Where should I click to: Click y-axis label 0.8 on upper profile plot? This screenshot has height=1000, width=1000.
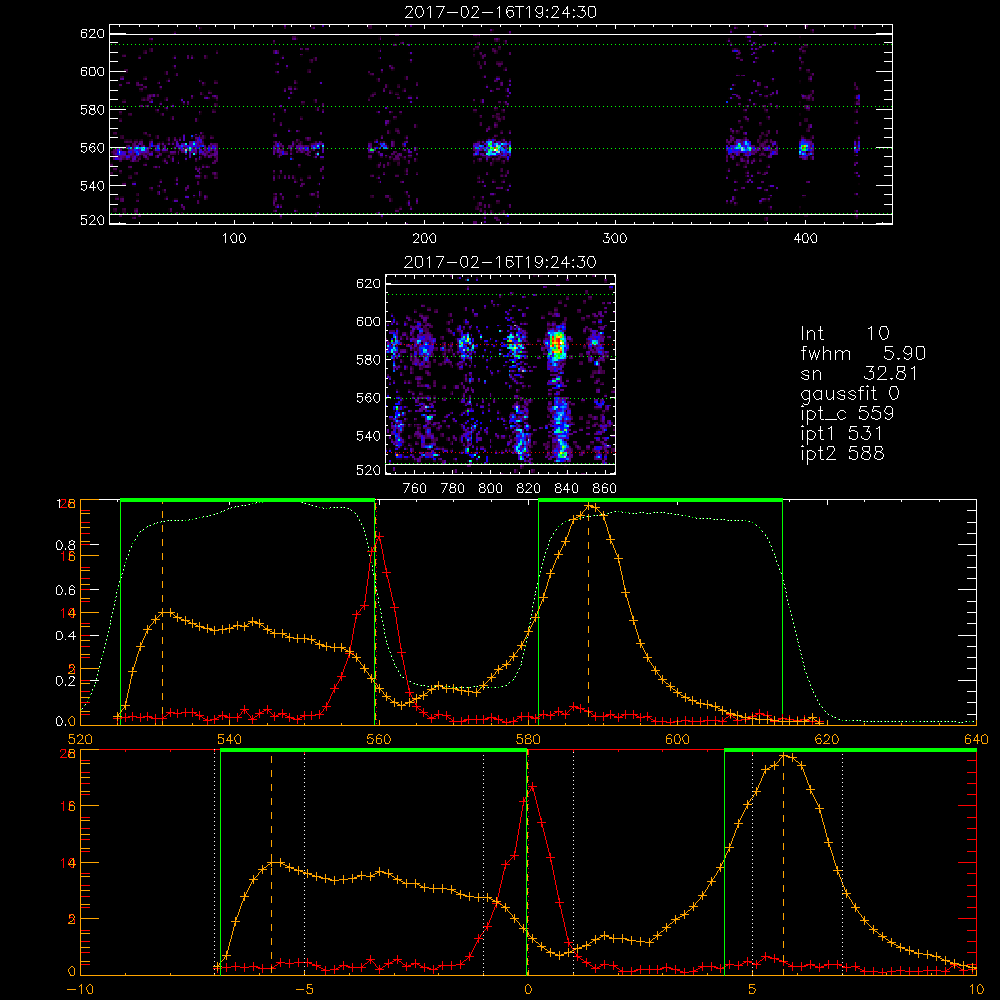click(x=65, y=545)
